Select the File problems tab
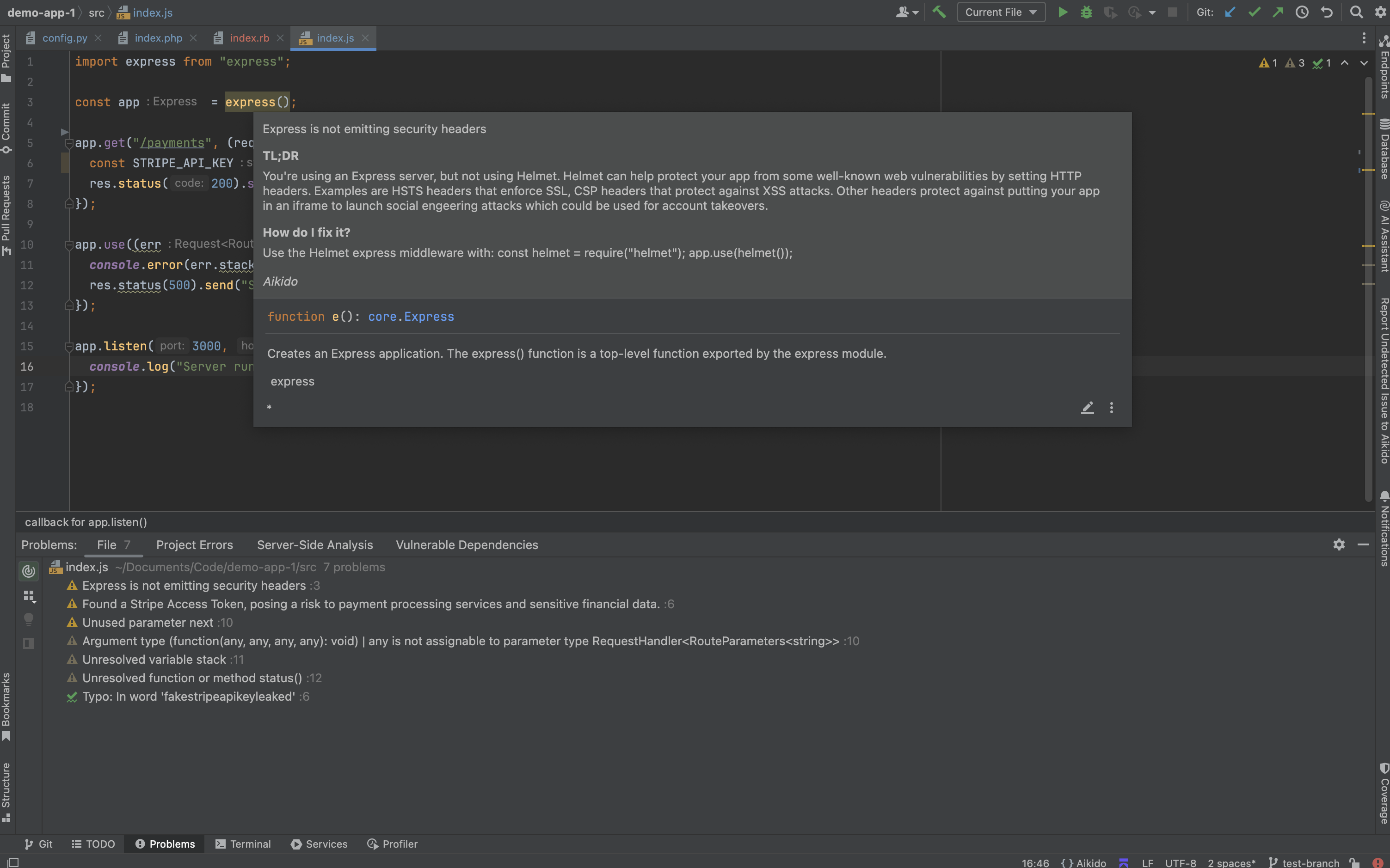The image size is (1390, 868). [113, 545]
